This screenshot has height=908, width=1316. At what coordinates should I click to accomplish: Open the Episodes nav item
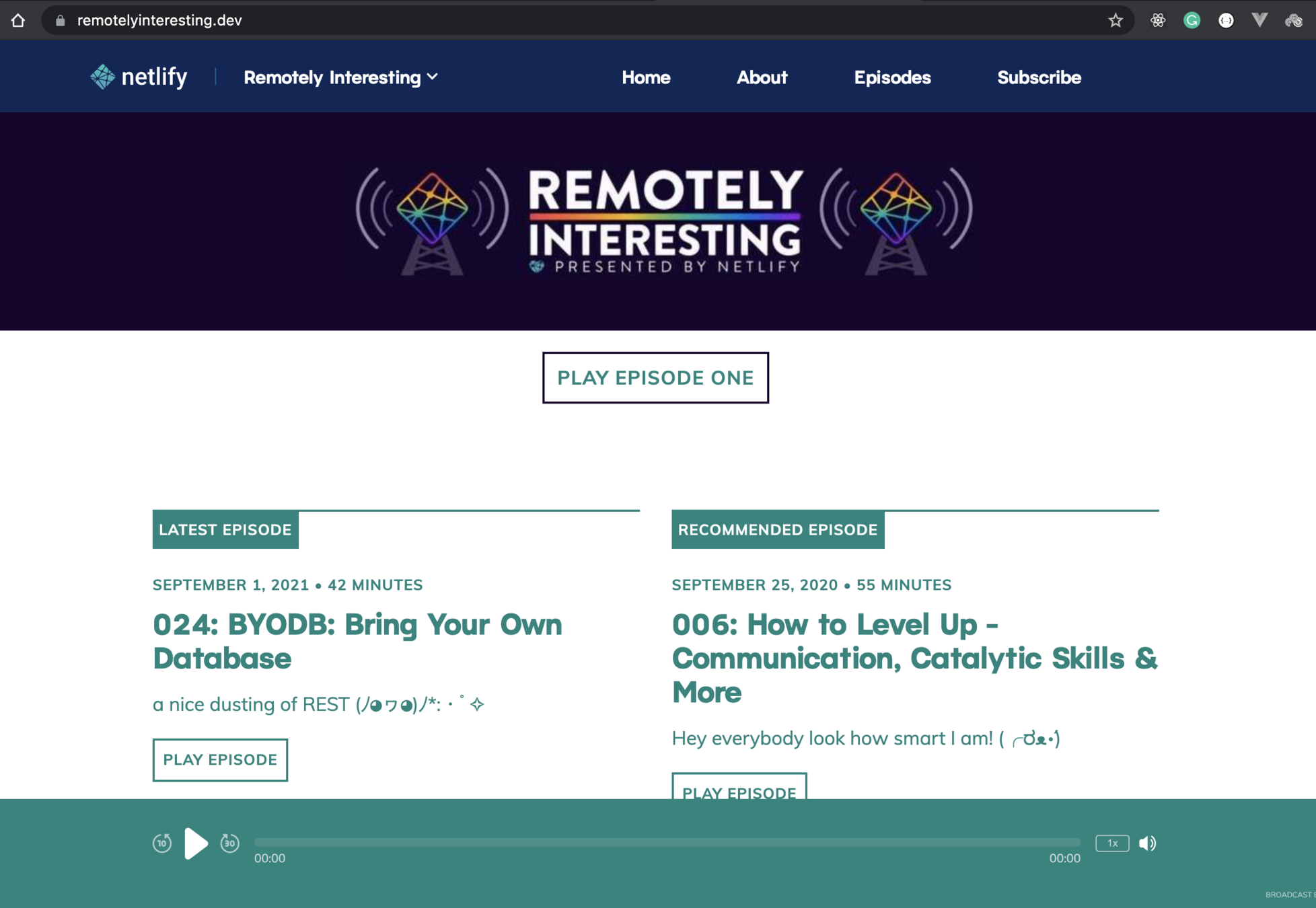[892, 77]
